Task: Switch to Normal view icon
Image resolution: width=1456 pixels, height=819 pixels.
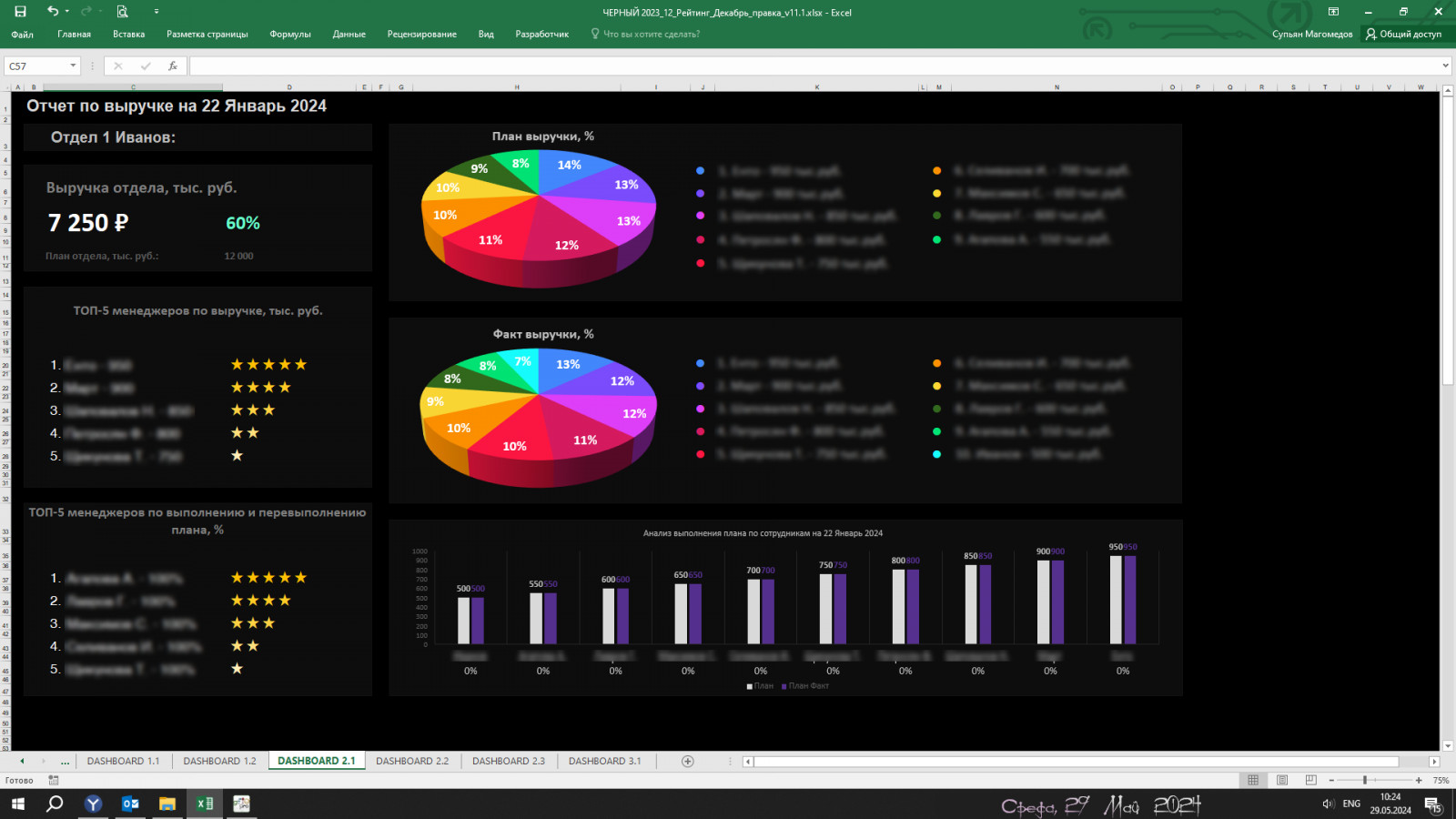Action: click(1253, 780)
